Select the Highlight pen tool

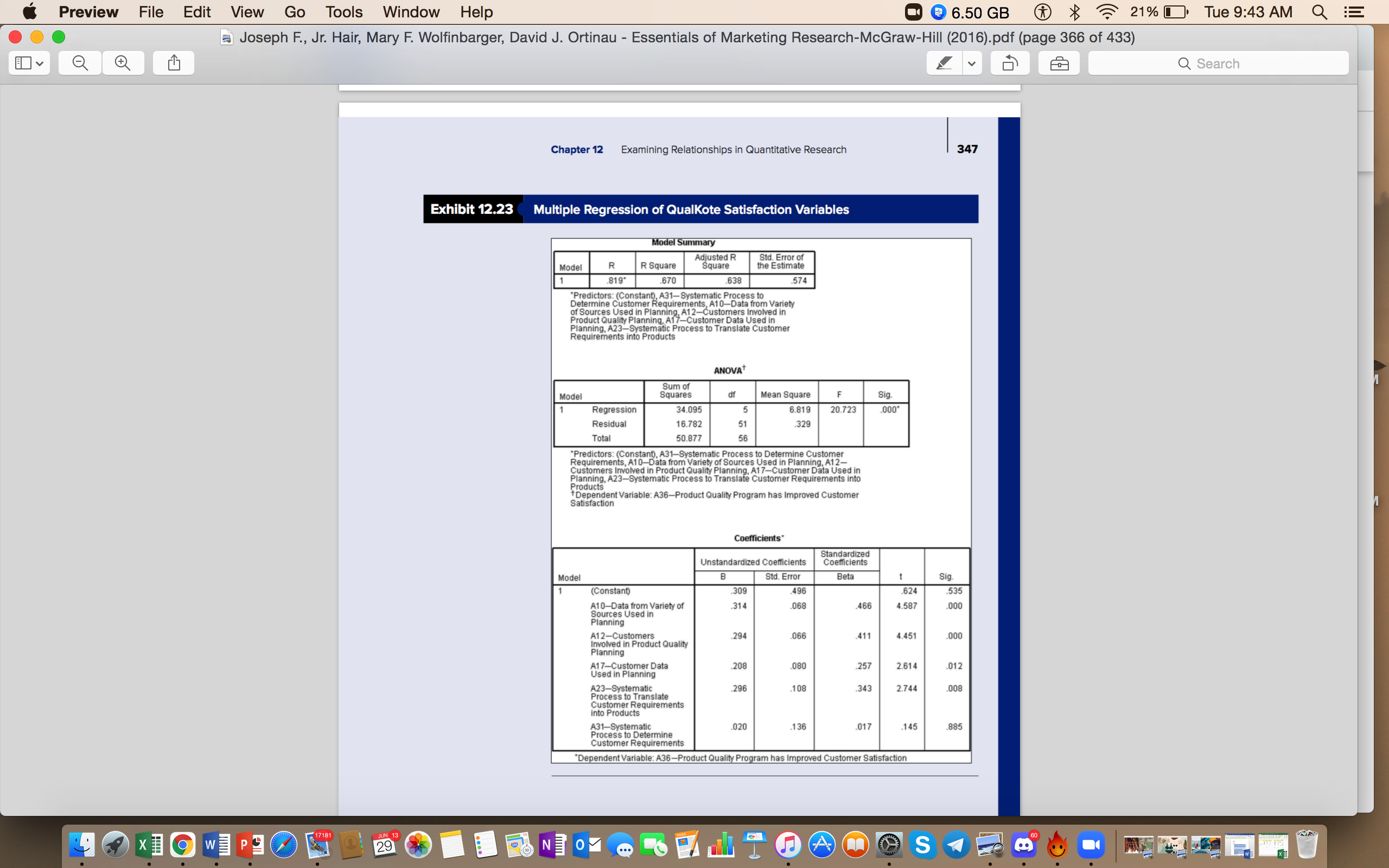click(x=944, y=63)
